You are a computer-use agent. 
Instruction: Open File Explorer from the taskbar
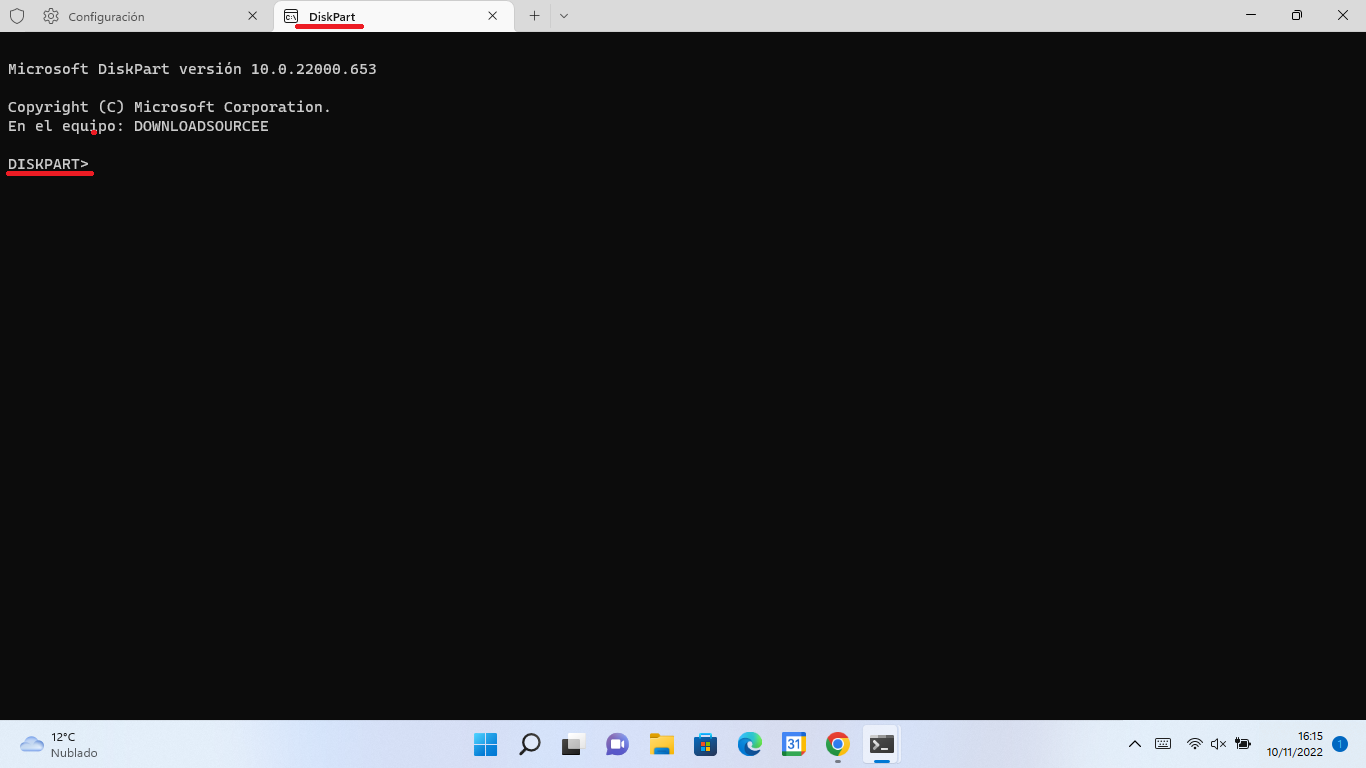[661, 744]
